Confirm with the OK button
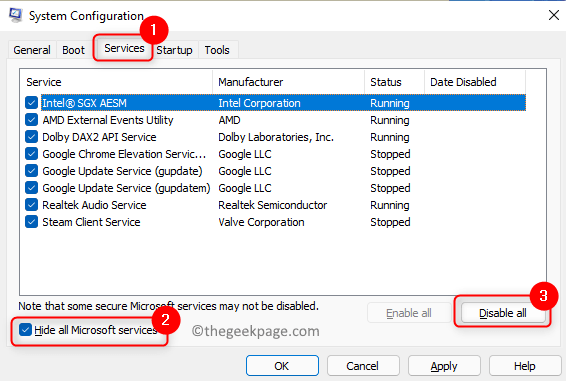Image resolution: width=566 pixels, height=381 pixels. click(x=282, y=366)
